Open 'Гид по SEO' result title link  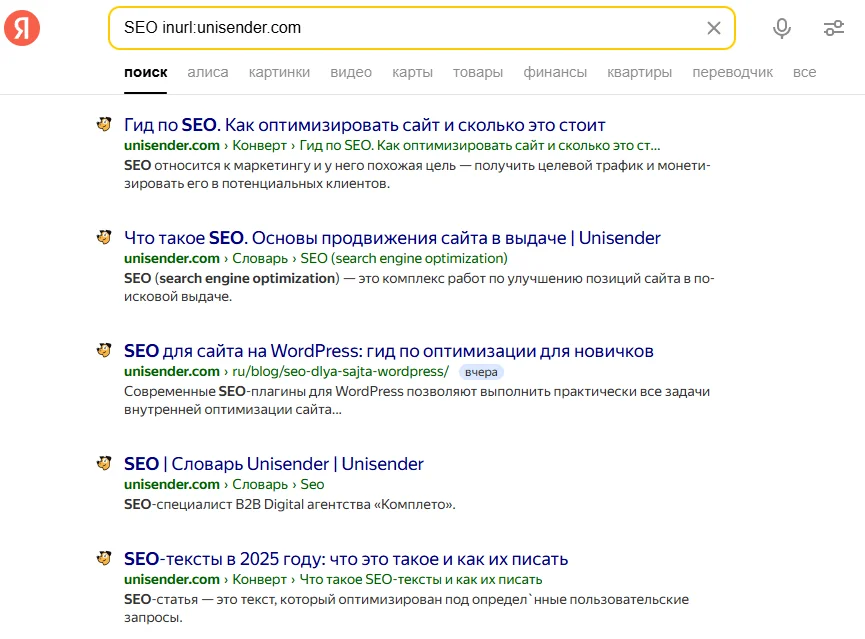point(364,125)
